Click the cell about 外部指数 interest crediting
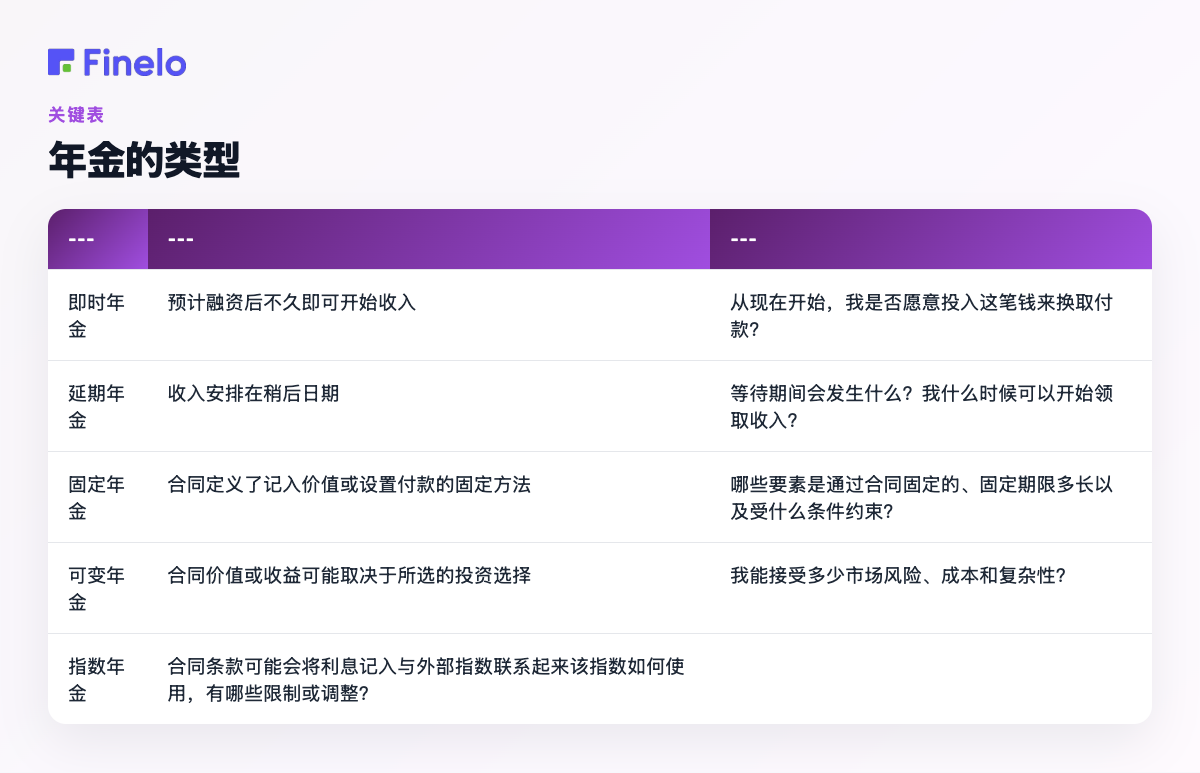The image size is (1200, 773). tap(427, 679)
